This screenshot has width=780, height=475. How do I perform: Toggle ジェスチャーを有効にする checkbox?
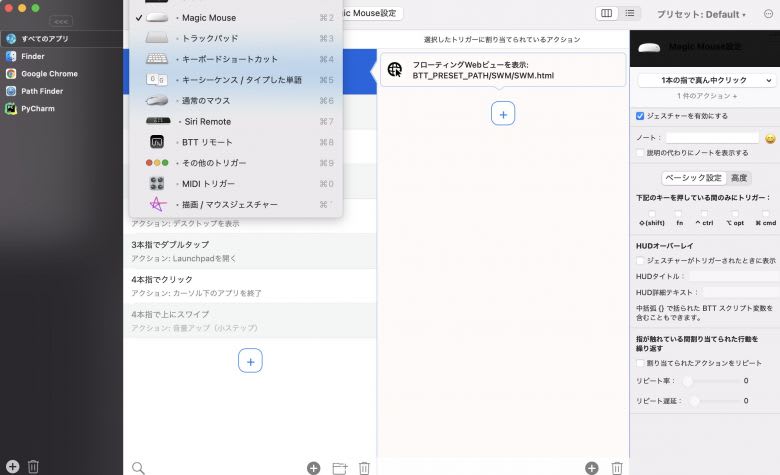(x=640, y=116)
